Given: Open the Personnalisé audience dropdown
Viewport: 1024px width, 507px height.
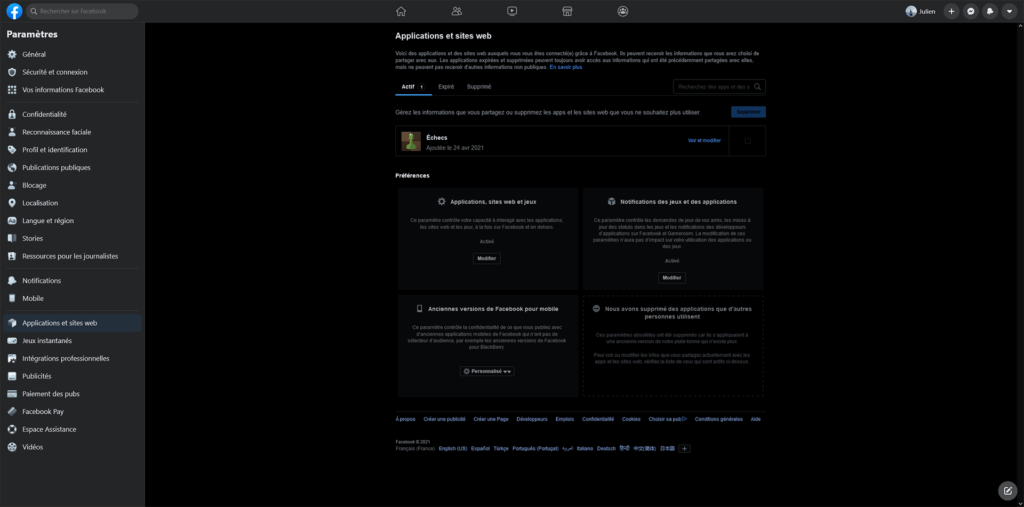Looking at the screenshot, I should tap(487, 371).
